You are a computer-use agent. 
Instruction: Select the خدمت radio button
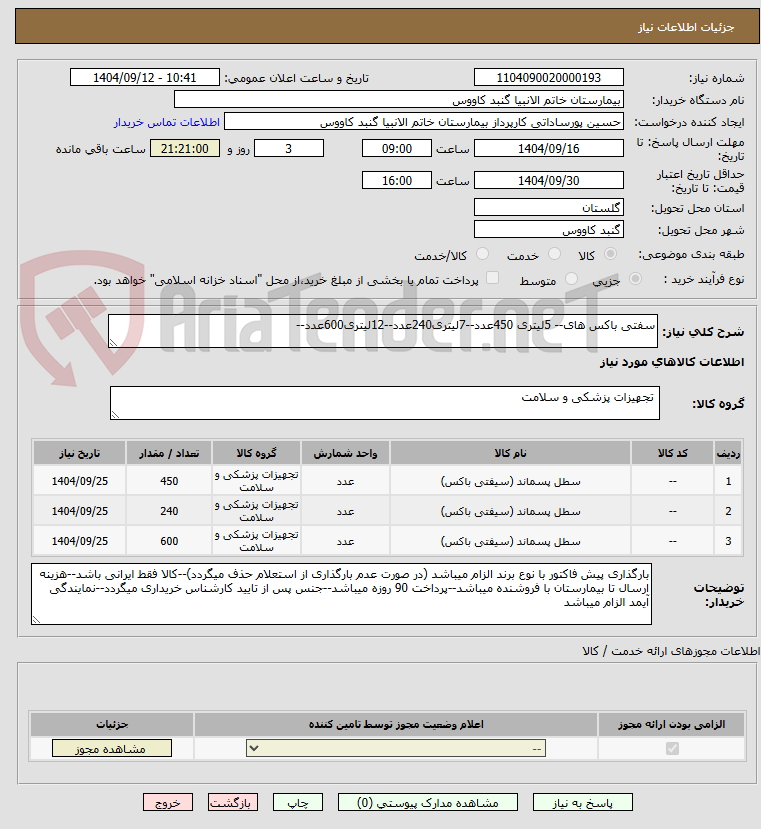tap(554, 254)
